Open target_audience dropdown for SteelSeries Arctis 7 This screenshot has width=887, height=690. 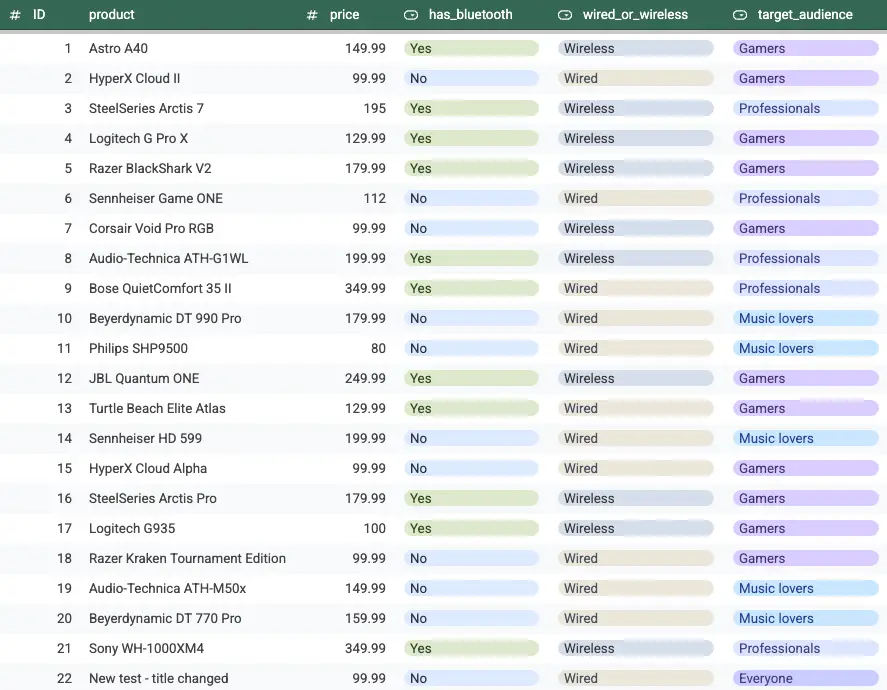pyautogui.click(x=806, y=109)
